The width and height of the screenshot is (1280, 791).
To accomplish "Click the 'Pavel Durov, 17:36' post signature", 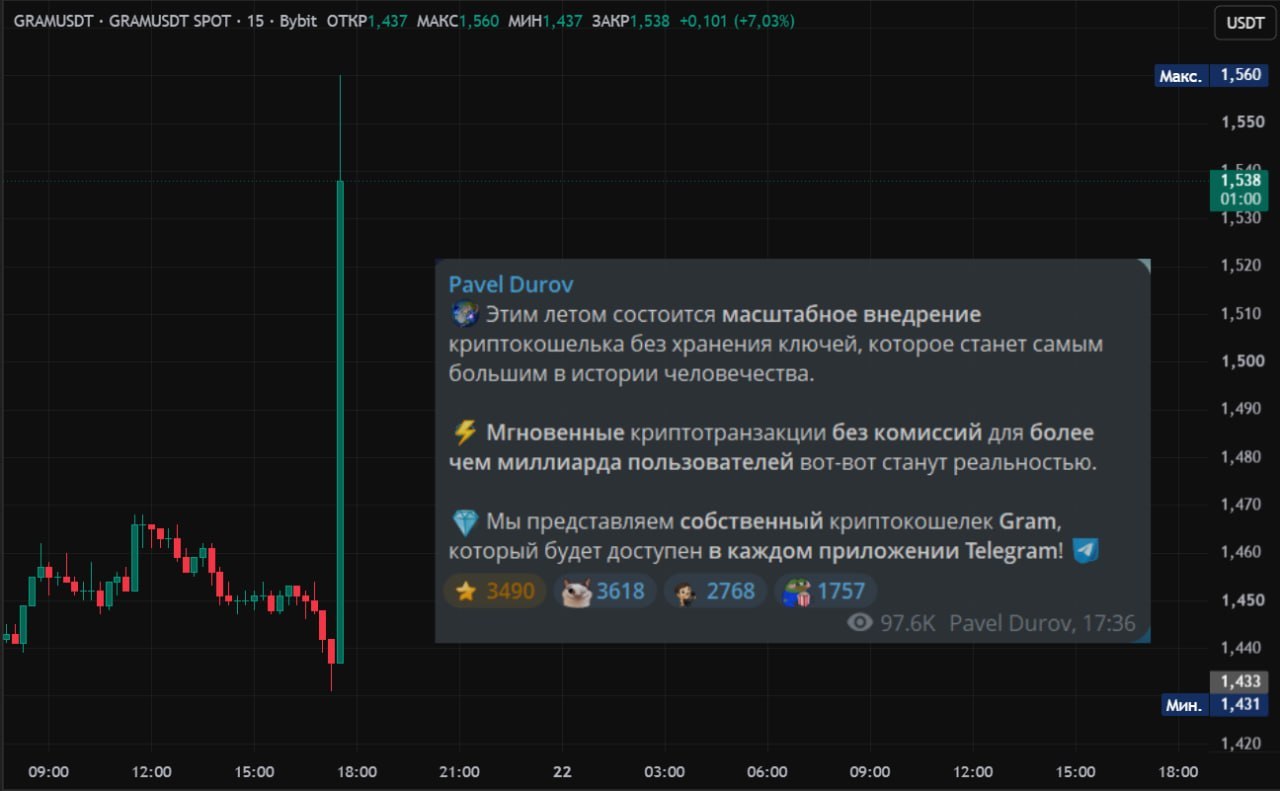I will tap(1042, 623).
